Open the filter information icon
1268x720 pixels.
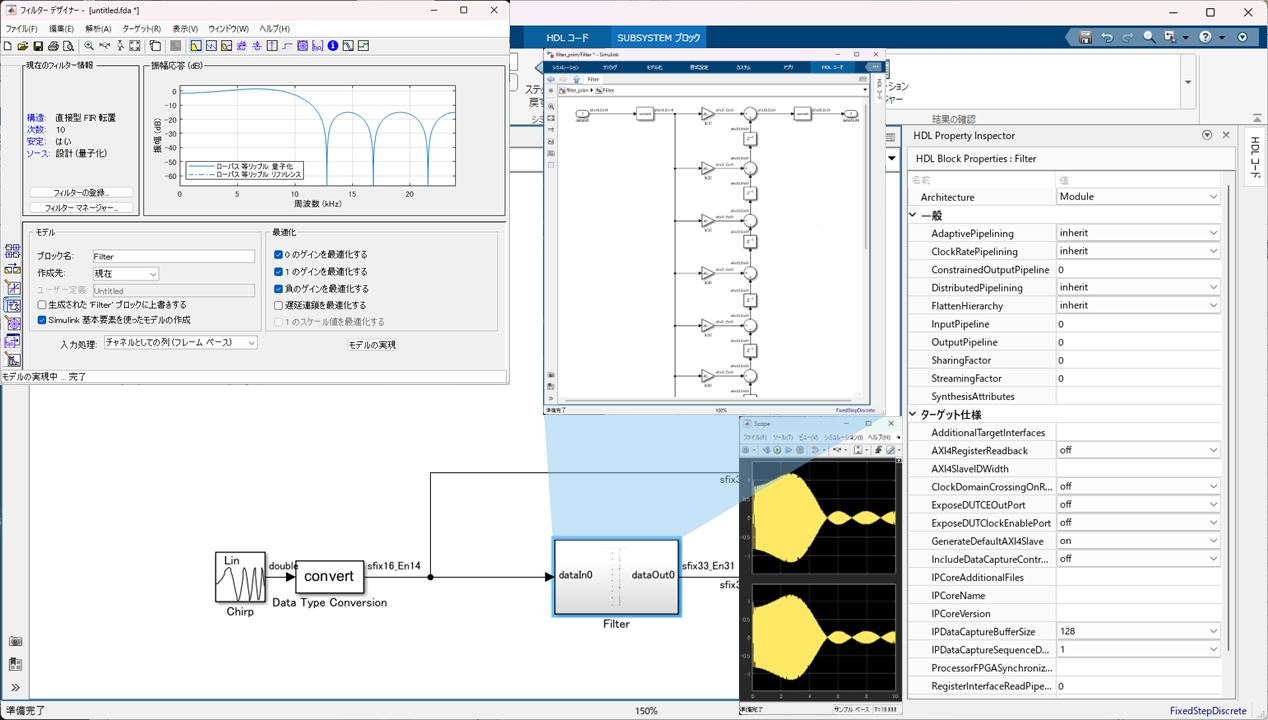click(x=333, y=46)
